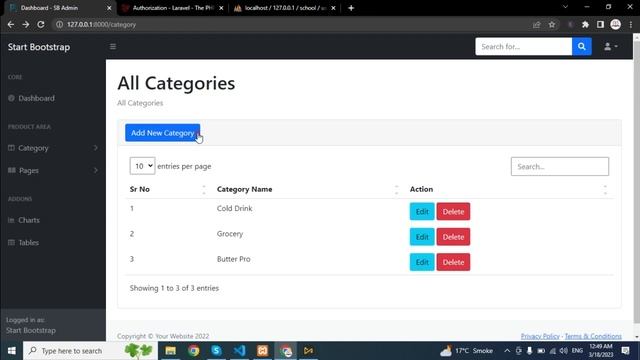Image resolution: width=640 pixels, height=360 pixels.
Task: Share this page icon
Action: (536, 24)
